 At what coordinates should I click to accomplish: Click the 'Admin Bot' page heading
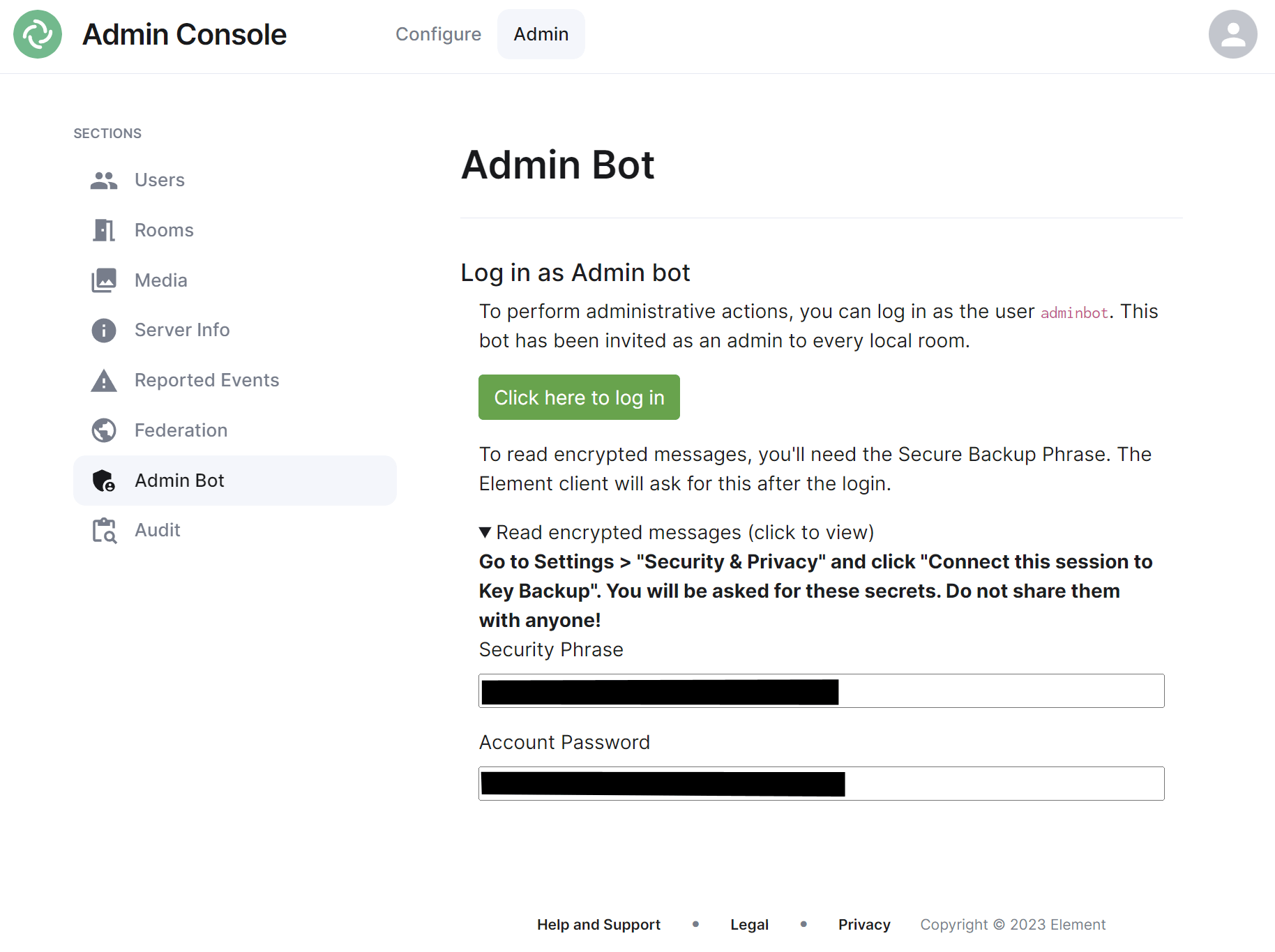pos(558,165)
